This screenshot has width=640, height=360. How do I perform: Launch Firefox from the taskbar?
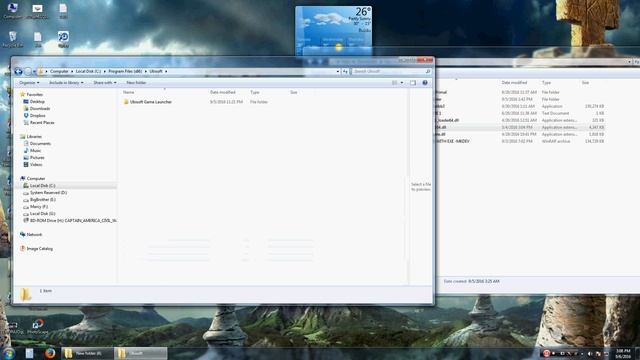[50, 353]
